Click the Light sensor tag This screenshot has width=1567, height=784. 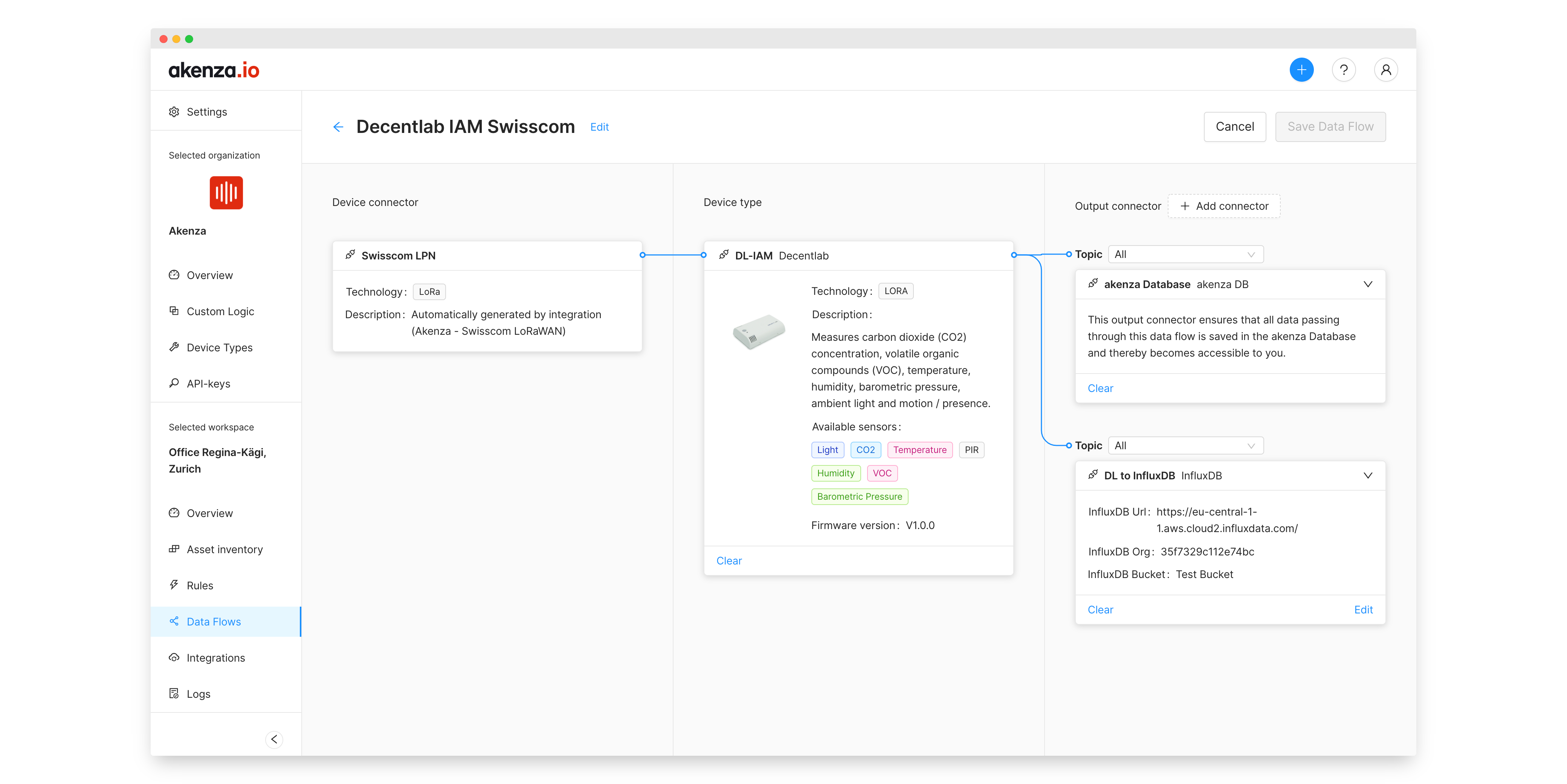pyautogui.click(x=827, y=450)
